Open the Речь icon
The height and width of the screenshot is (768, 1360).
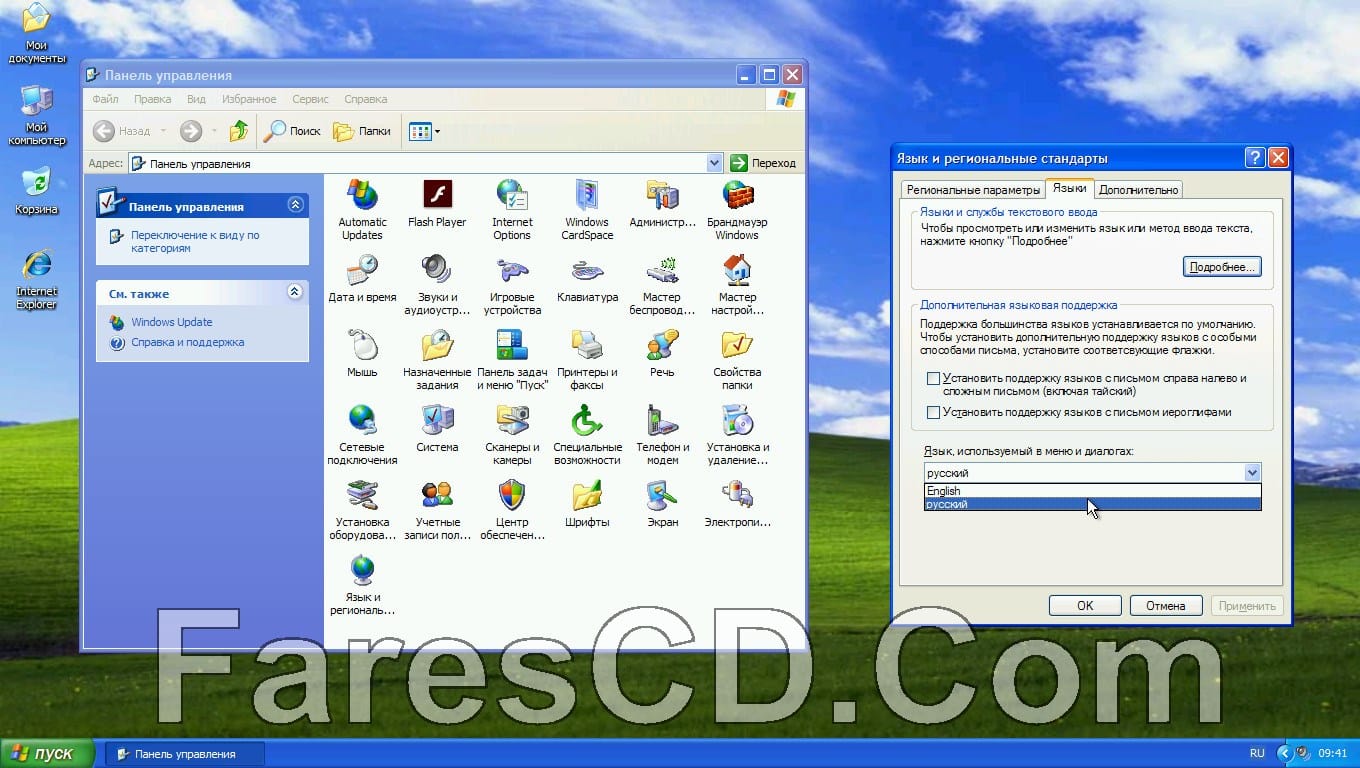tap(662, 353)
